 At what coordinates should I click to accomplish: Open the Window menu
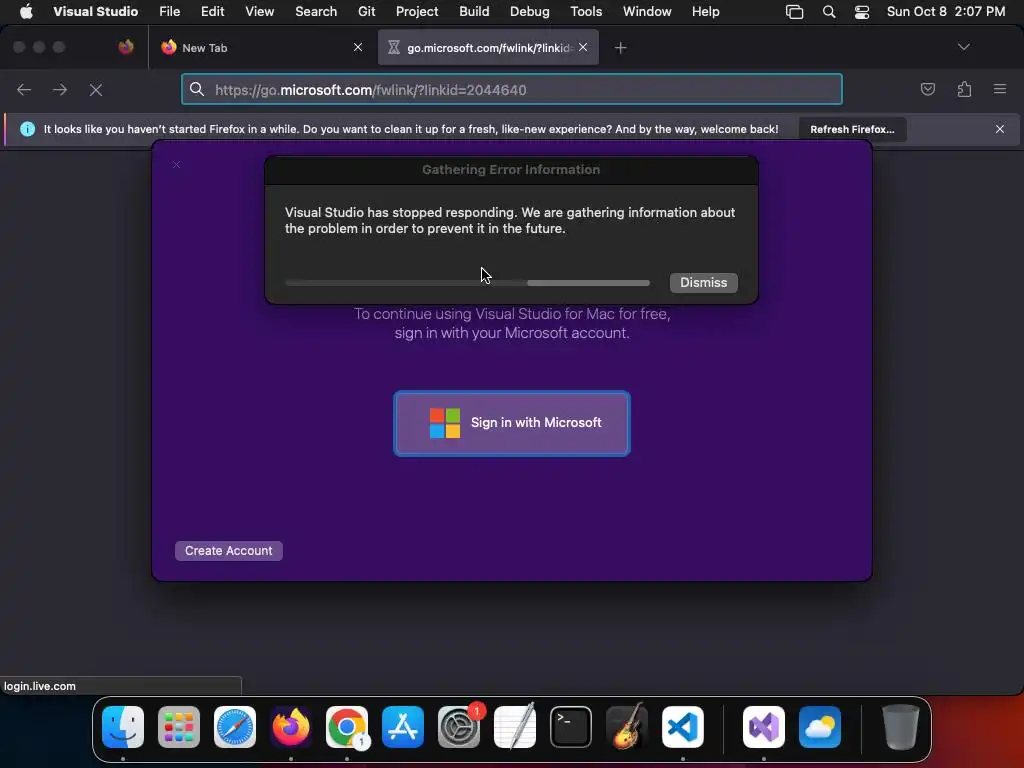(647, 12)
